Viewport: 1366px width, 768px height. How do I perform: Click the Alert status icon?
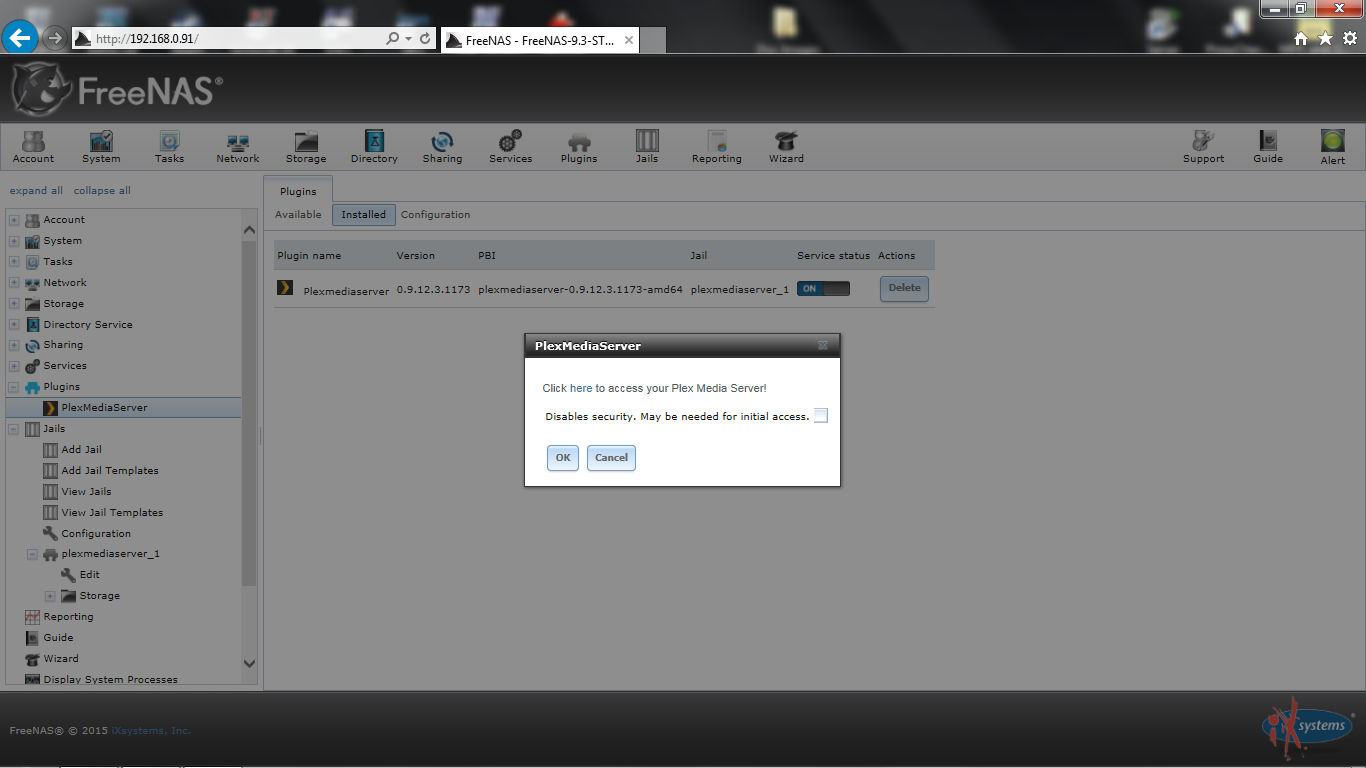(1332, 147)
